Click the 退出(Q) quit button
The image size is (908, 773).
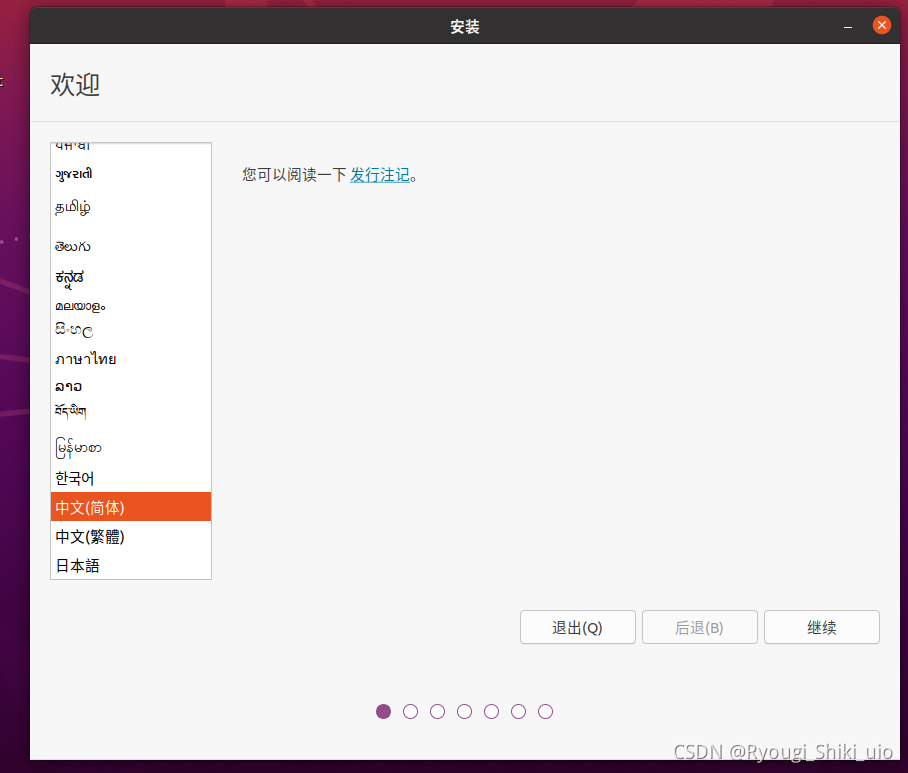click(x=577, y=627)
